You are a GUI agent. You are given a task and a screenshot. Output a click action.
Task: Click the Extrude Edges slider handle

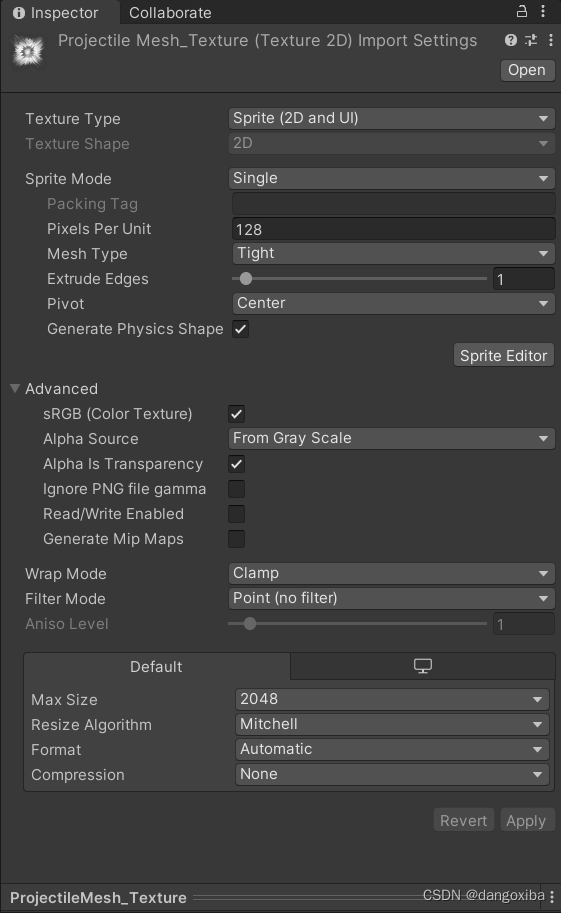tap(246, 279)
